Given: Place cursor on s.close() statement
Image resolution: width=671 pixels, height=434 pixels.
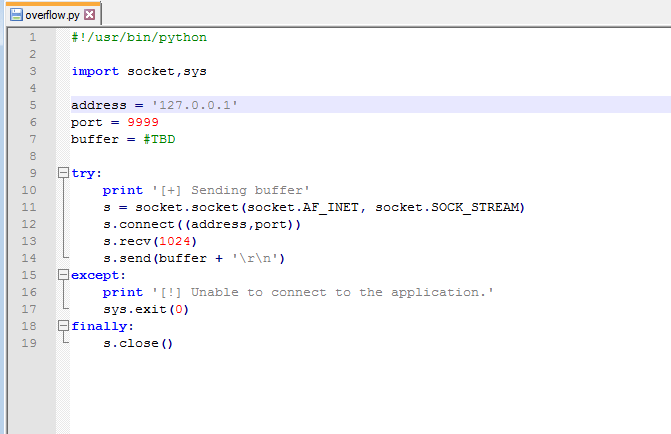Looking at the screenshot, I should 137,343.
